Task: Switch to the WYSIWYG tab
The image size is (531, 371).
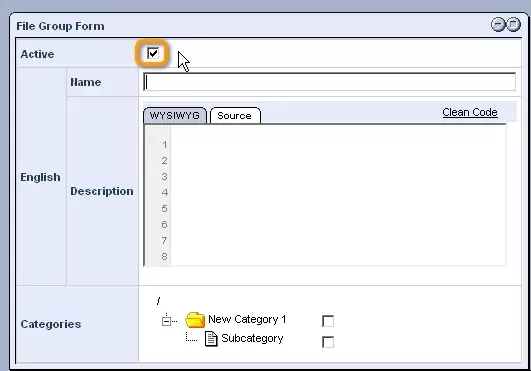Action: pyautogui.click(x=175, y=115)
